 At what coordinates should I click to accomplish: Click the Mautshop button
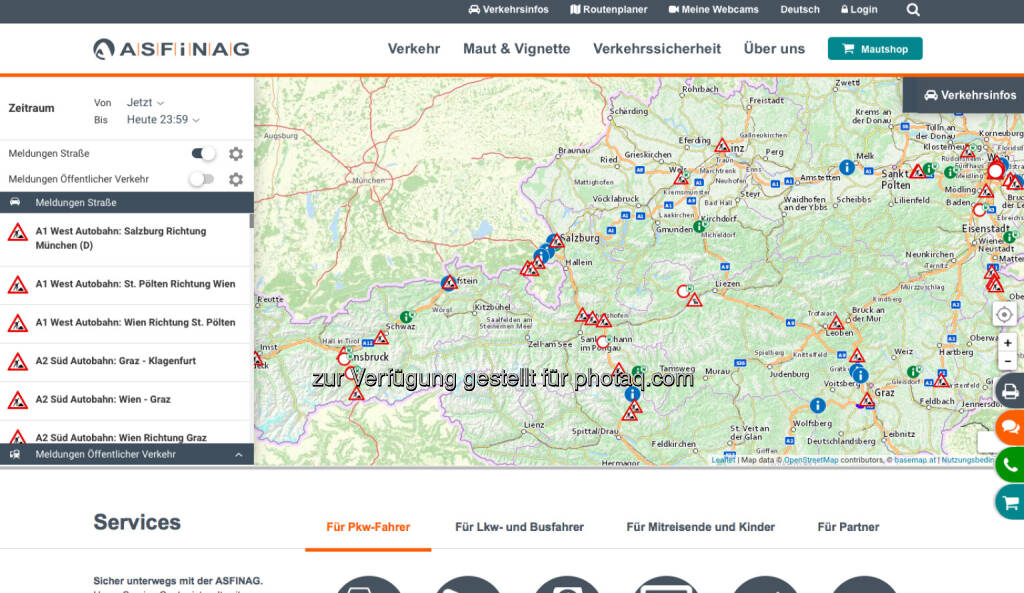click(x=875, y=49)
